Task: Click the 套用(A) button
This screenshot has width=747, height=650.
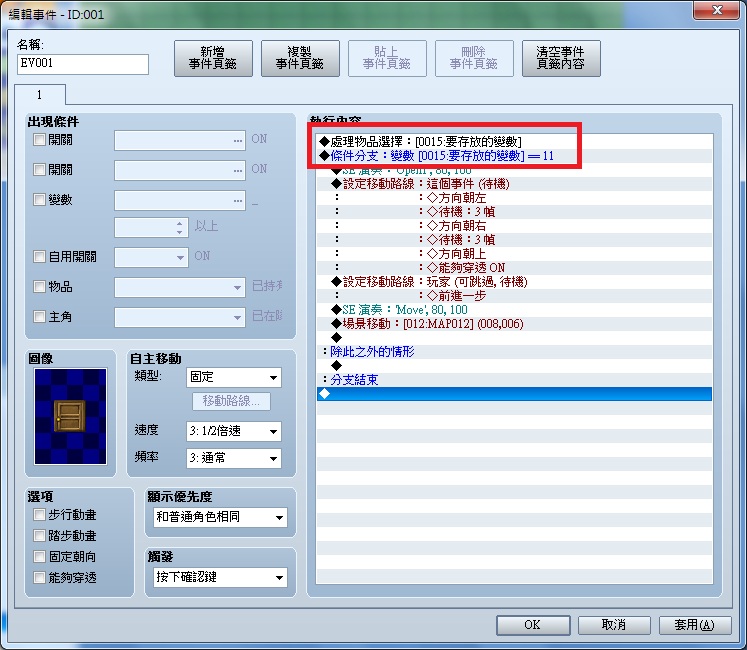Action: point(695,625)
